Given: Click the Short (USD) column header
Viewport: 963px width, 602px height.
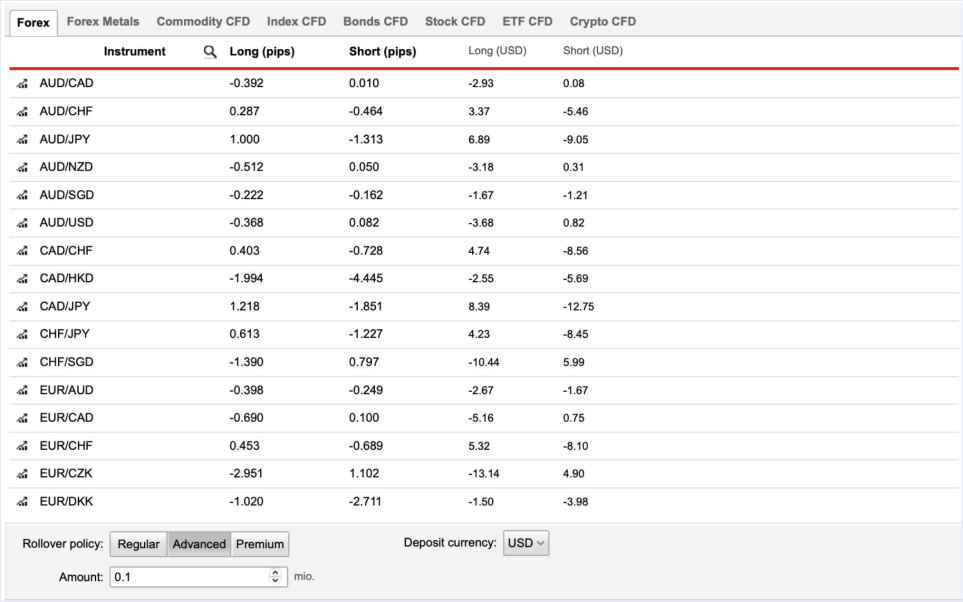Looking at the screenshot, I should click(593, 51).
